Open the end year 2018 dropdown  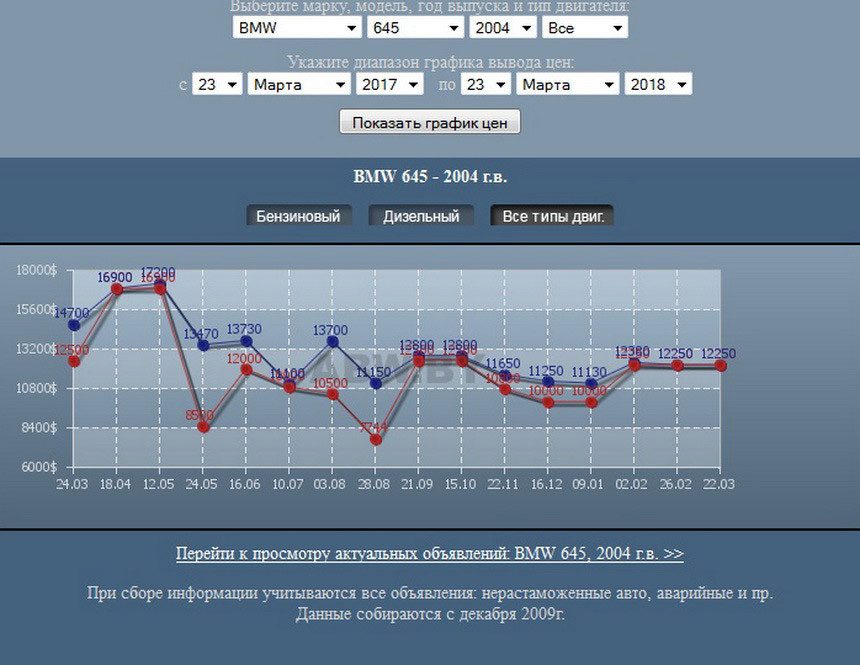(x=658, y=84)
